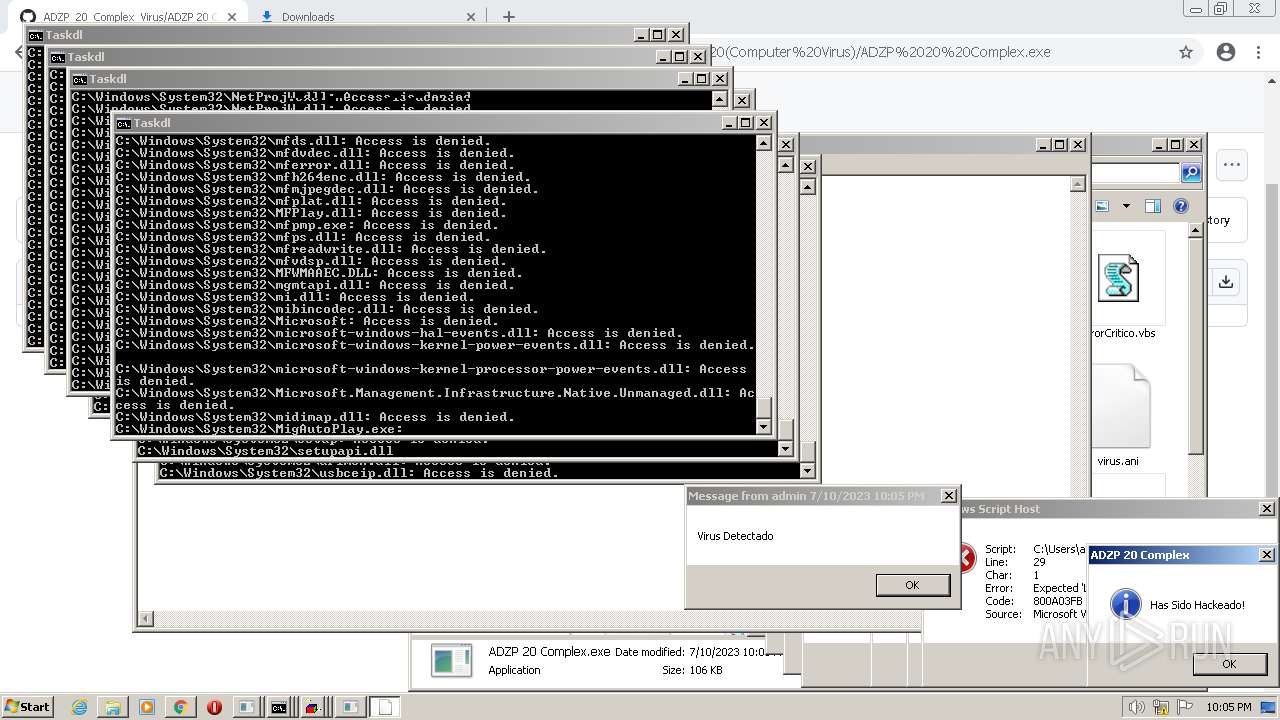Close the Windows Script Host dialog
The width and height of the screenshot is (1280, 720).
tap(1266, 509)
